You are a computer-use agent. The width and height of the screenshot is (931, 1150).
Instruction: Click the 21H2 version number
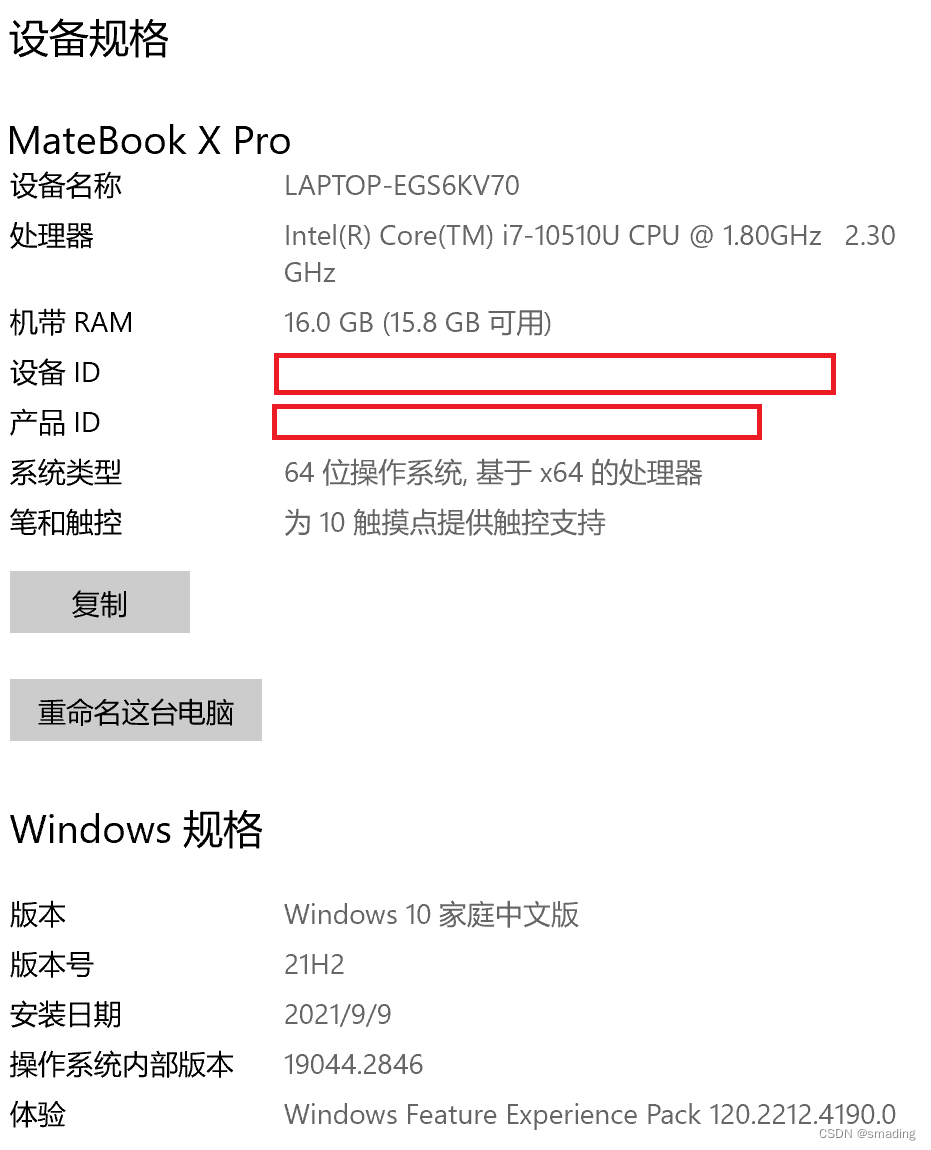314,964
